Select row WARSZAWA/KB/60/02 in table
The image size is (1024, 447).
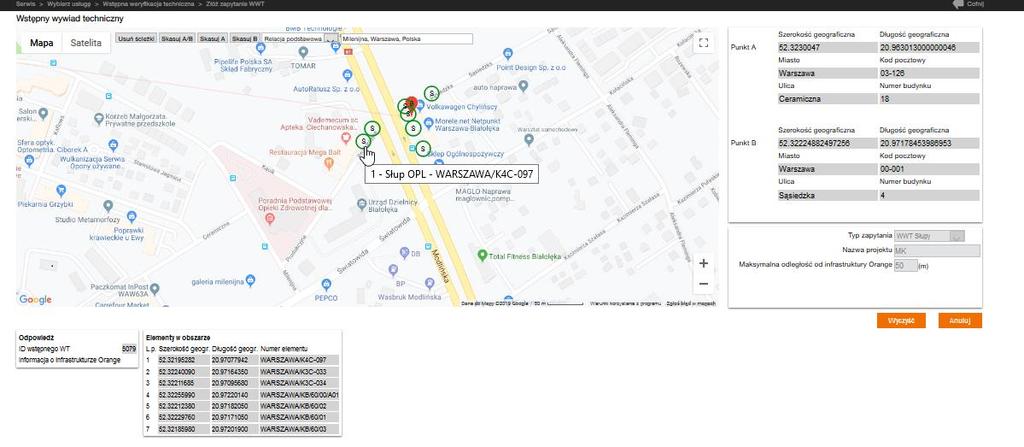242,406
